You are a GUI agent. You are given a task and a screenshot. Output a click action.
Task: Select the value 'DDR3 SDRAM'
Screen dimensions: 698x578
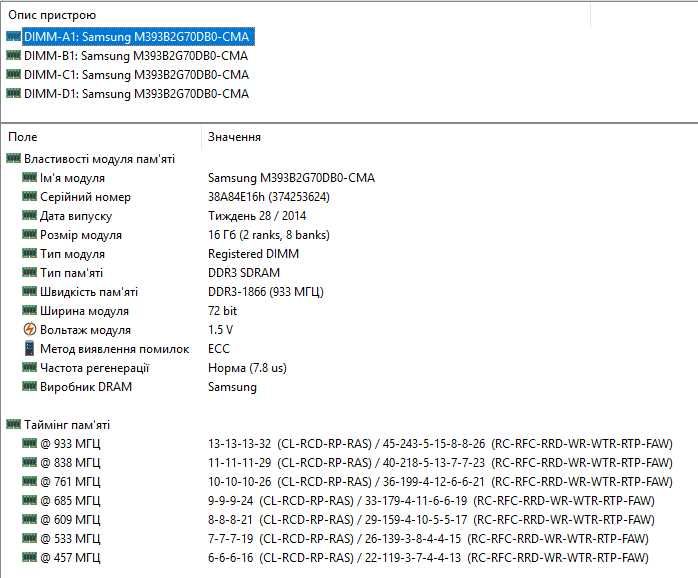[244, 273]
